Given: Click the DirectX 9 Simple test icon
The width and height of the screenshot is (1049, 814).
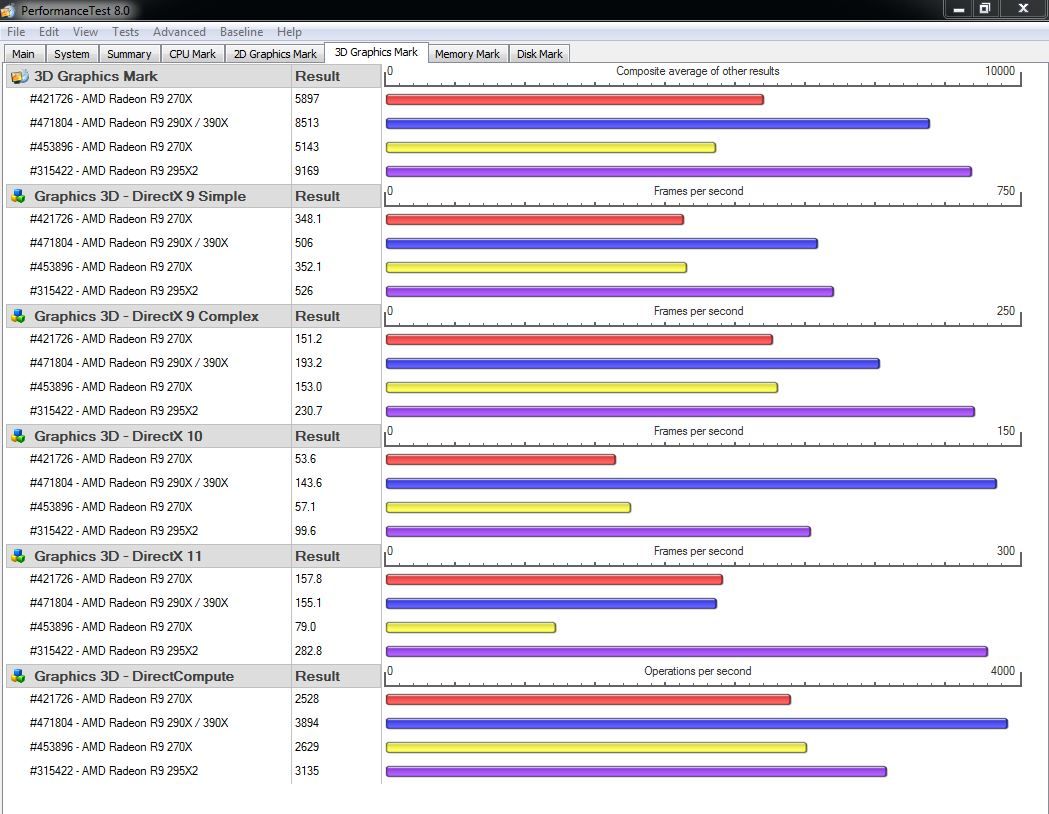Looking at the screenshot, I should (19, 196).
